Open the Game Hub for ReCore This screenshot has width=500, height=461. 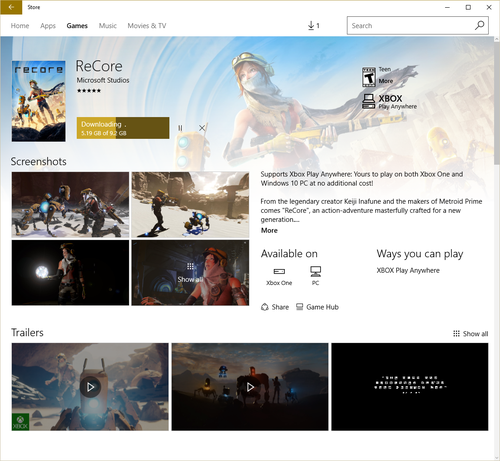[x=317, y=307]
